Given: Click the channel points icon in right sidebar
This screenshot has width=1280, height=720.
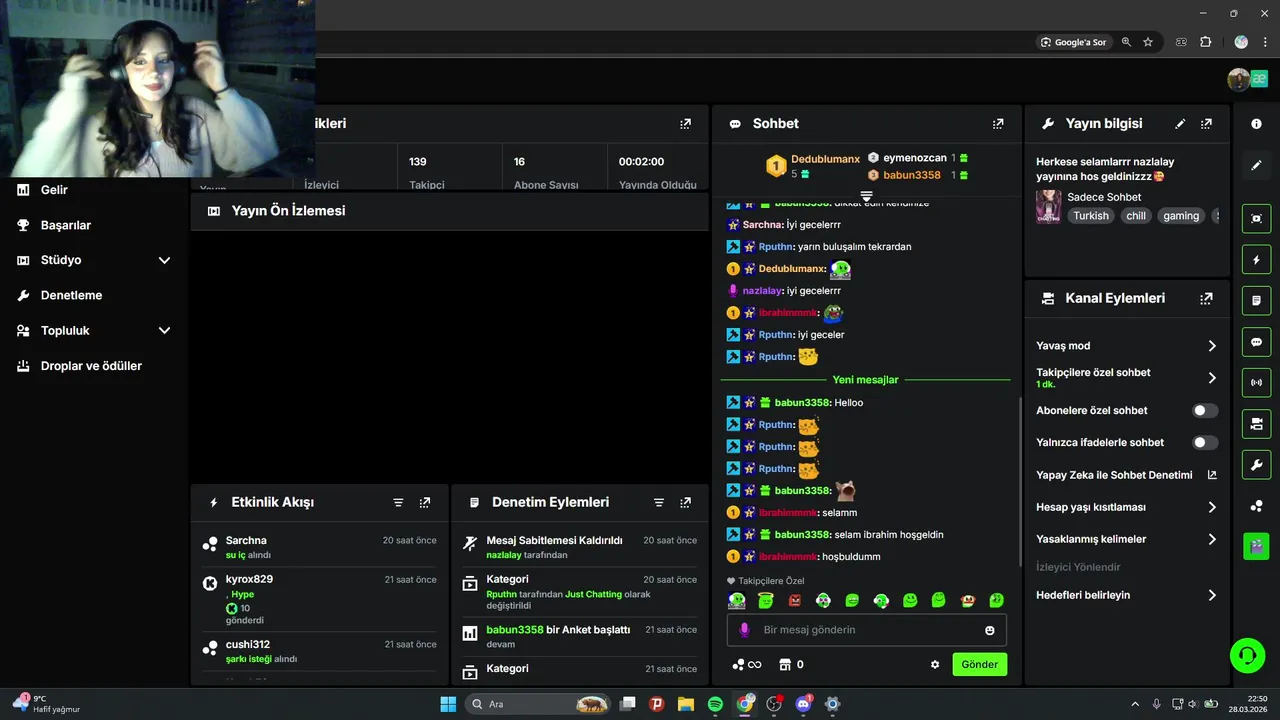Looking at the screenshot, I should point(1257,506).
